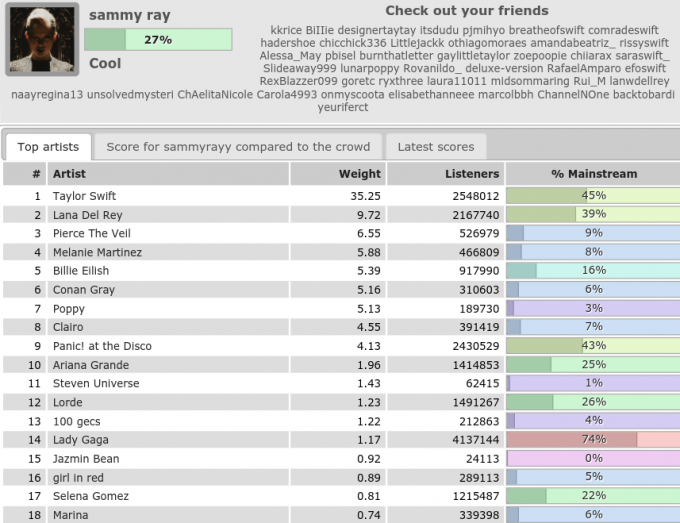Open friend link lunarpoppy
The width and height of the screenshot is (680, 523).
[x=369, y=68]
